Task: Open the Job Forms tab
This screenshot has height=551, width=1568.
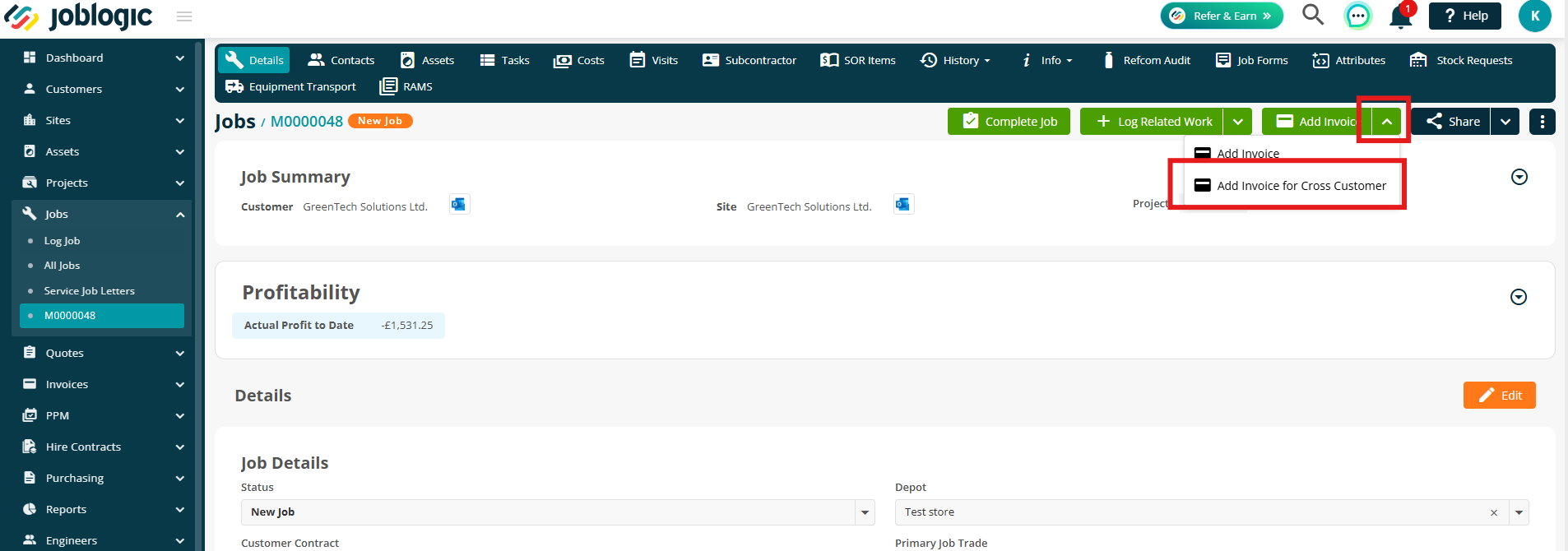Action: pyautogui.click(x=1252, y=60)
